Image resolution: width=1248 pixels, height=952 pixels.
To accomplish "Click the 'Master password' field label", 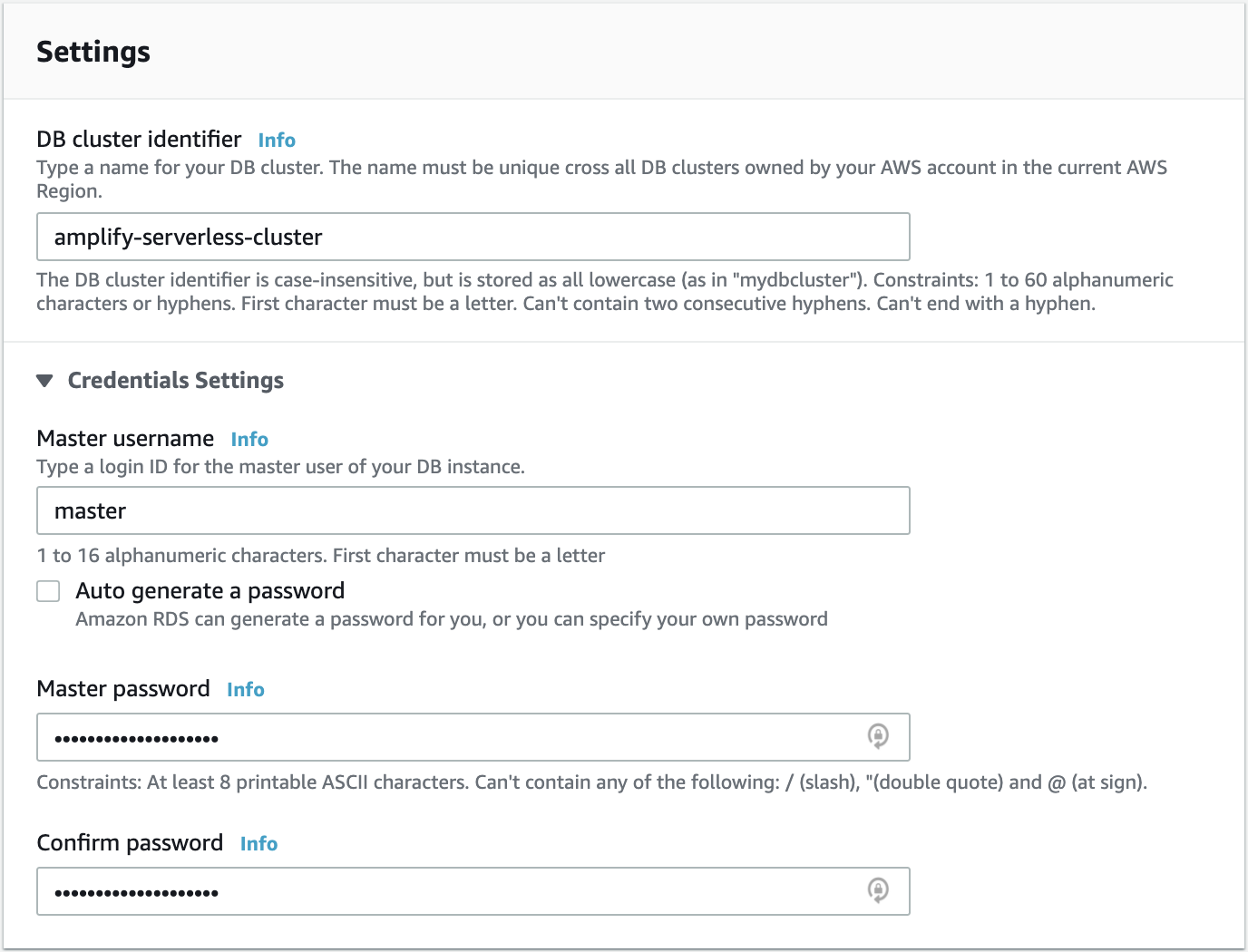I will [x=123, y=689].
